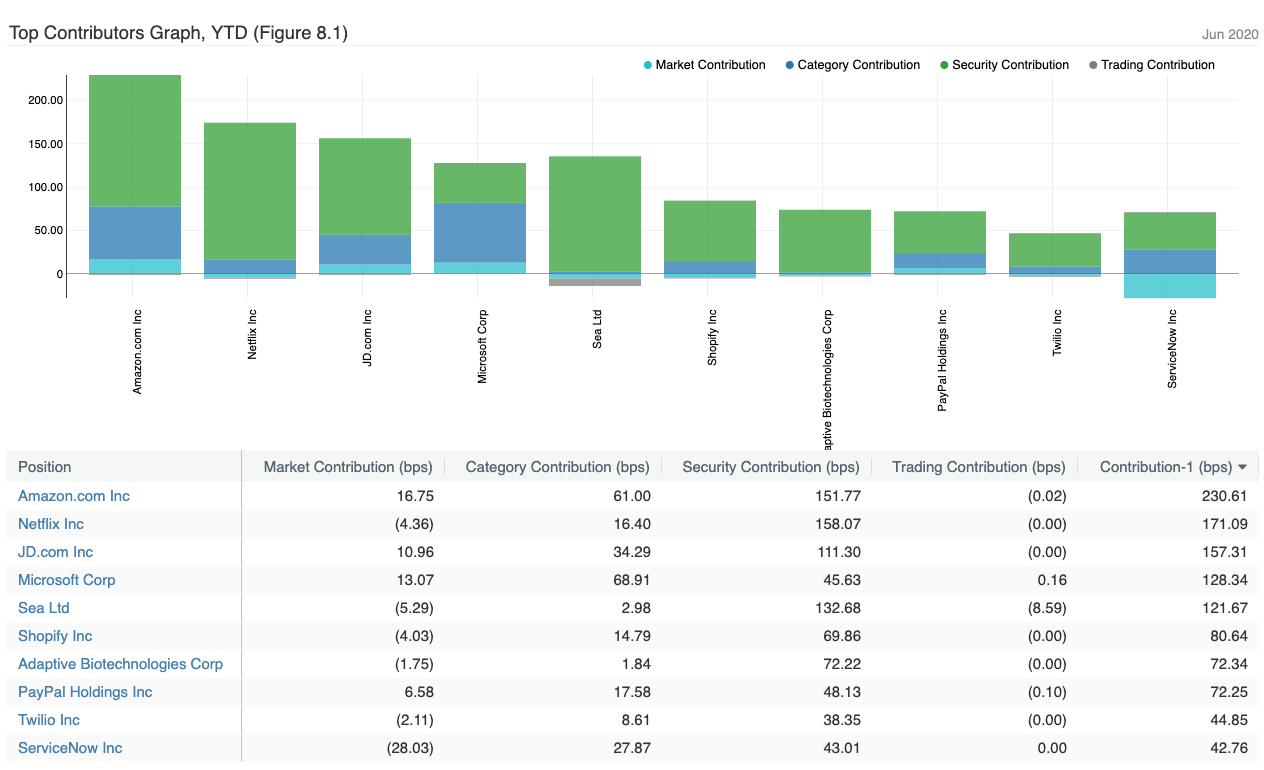Sort by Security Contribution (bps) header
The image size is (1264, 770).
770,467
